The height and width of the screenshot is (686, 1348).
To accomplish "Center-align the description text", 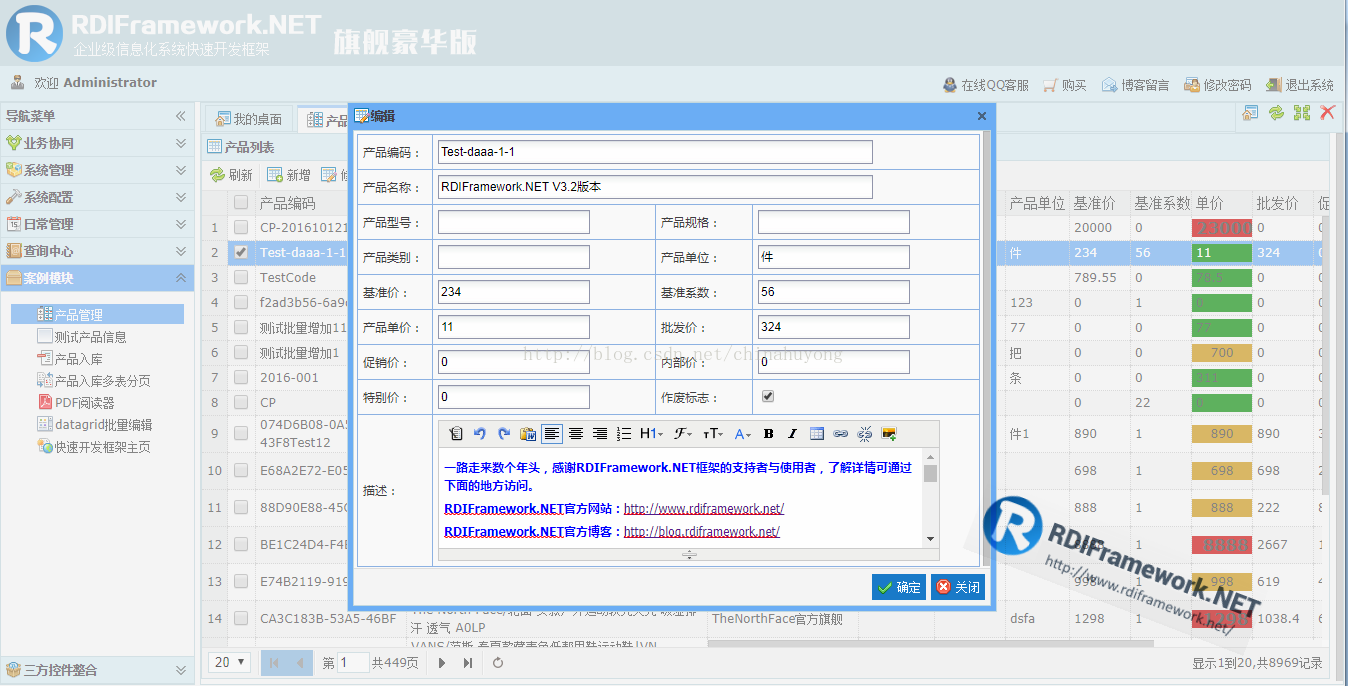I will point(576,433).
